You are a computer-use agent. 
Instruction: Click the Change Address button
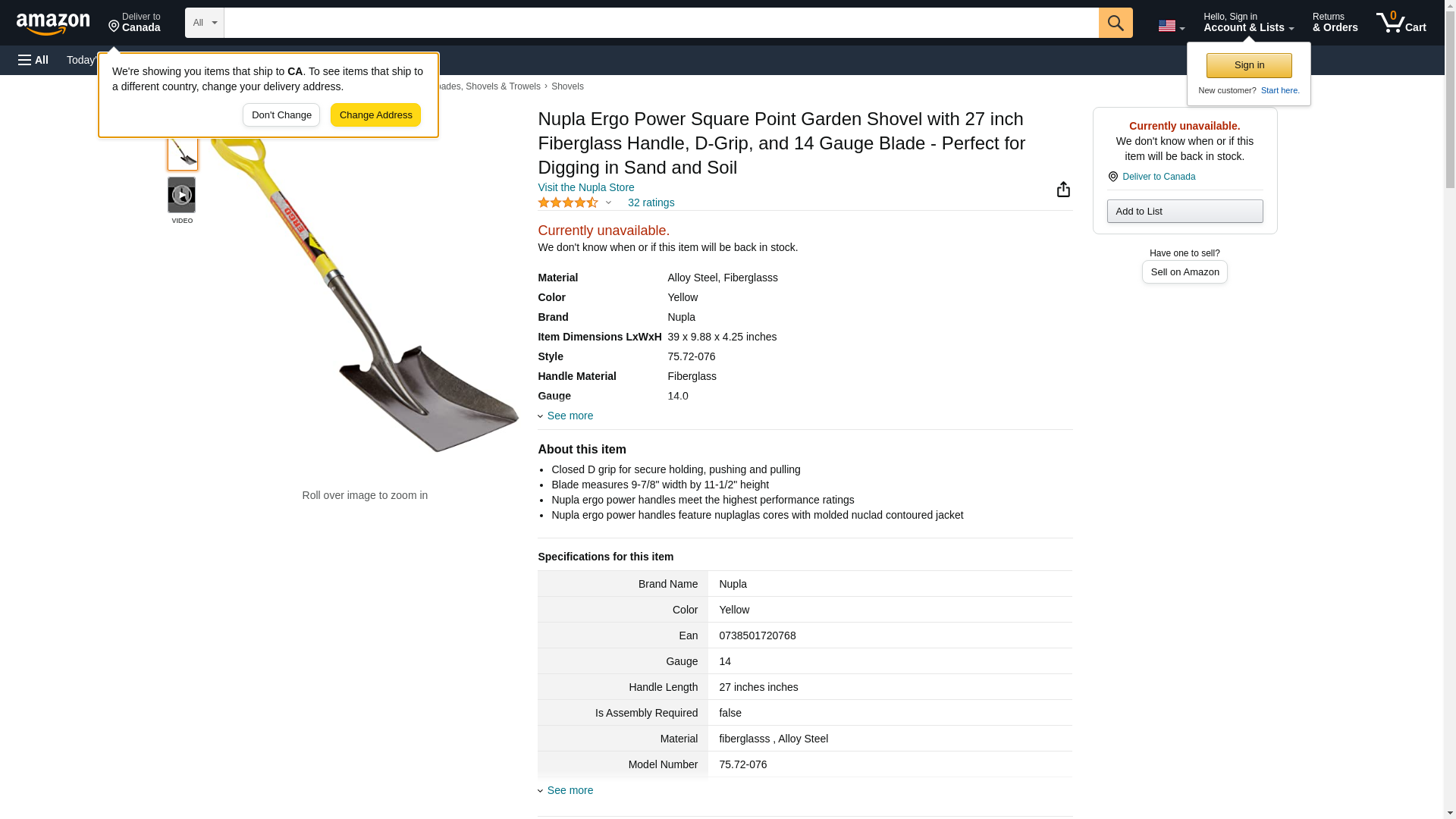click(375, 115)
